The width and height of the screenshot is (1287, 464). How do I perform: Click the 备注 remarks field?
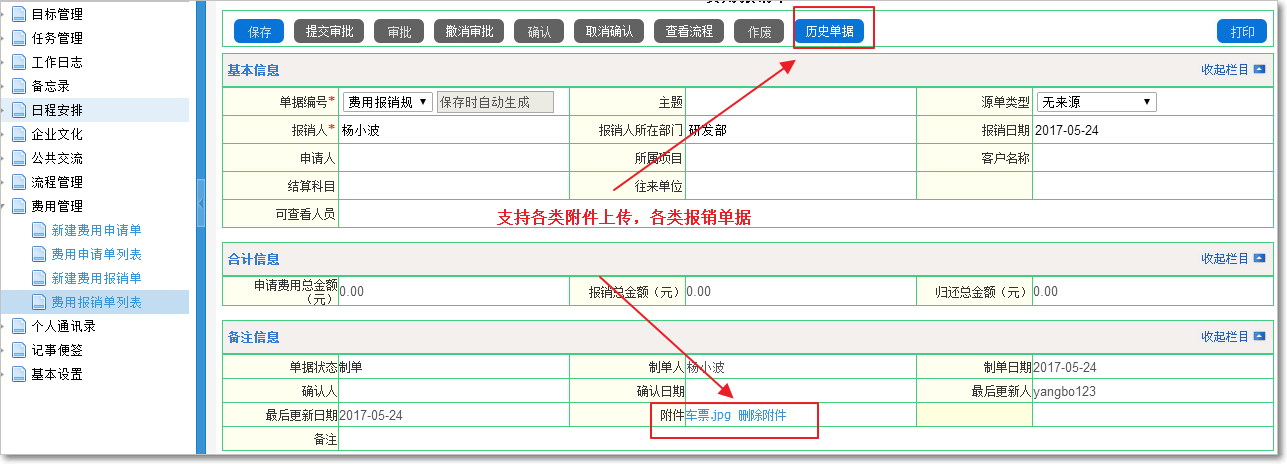point(806,440)
